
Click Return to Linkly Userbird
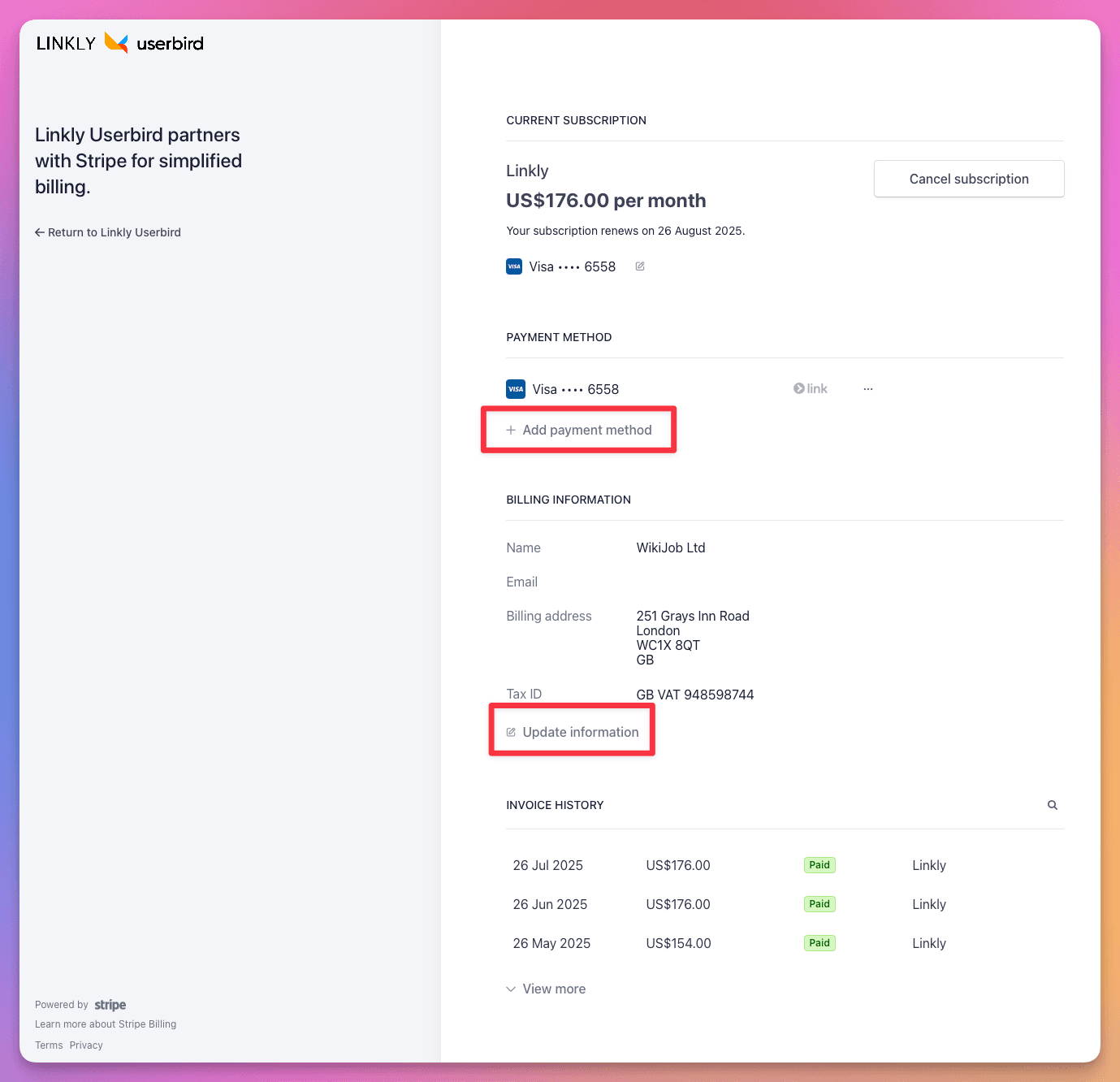pos(115,232)
